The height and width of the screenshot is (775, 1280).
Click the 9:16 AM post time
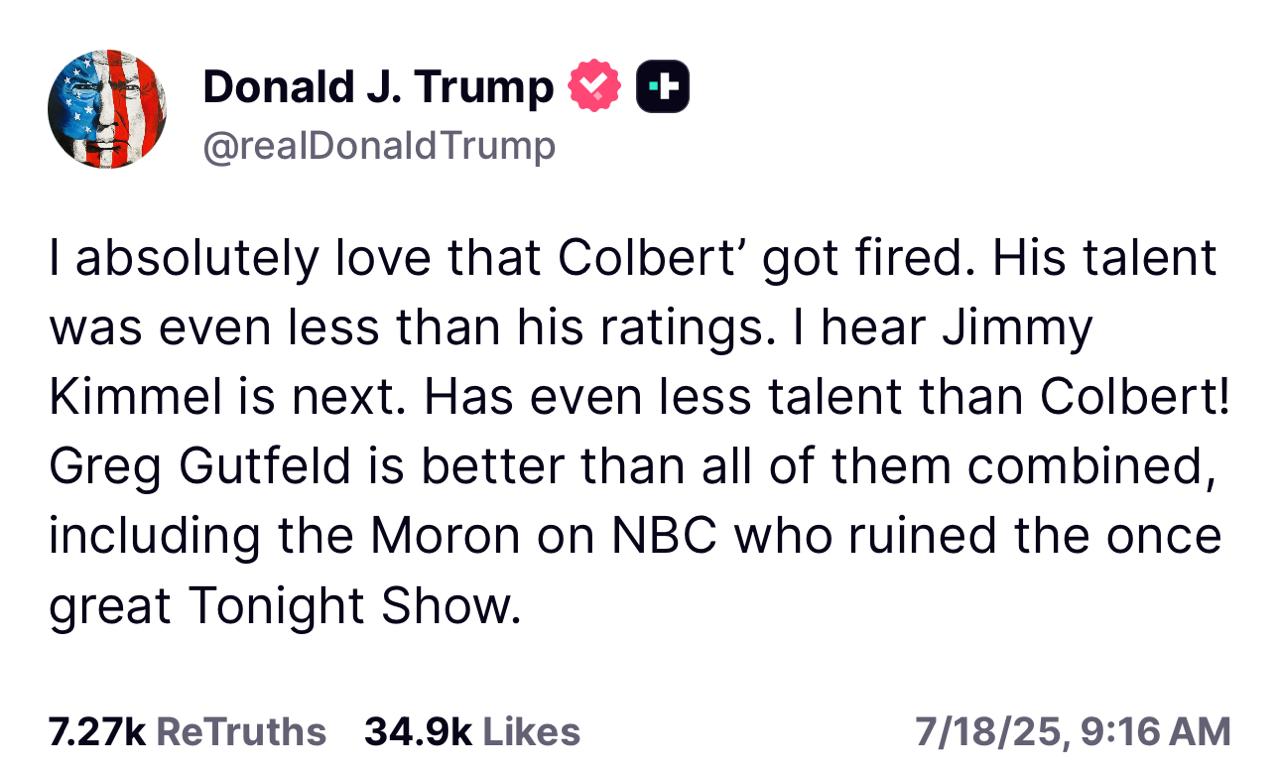coord(1155,732)
